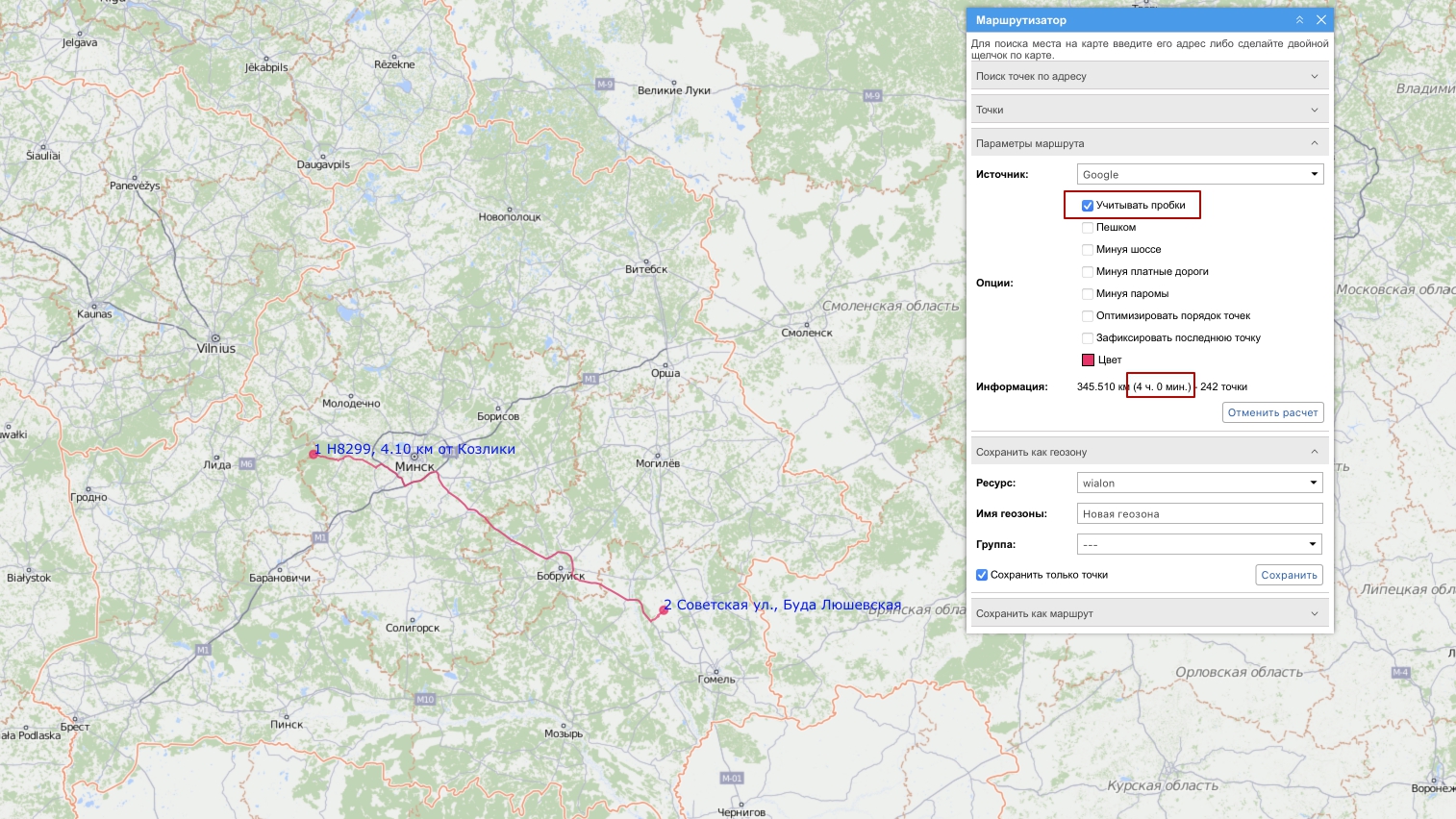This screenshot has height=819, width=1456.
Task: Click route end marker at Буда Люшевская
Action: [664, 609]
